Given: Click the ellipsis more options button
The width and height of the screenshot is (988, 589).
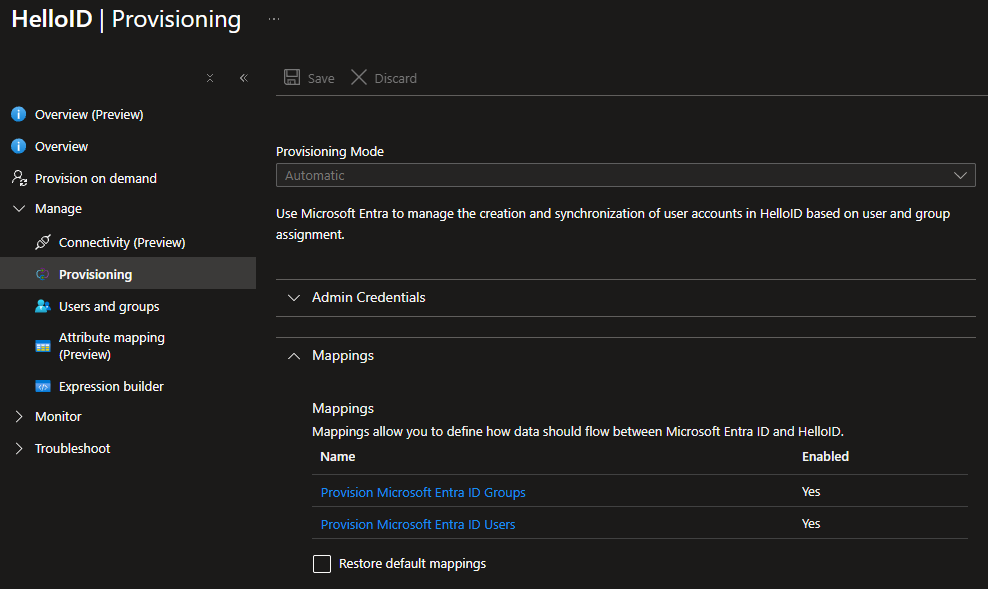Looking at the screenshot, I should [x=274, y=19].
